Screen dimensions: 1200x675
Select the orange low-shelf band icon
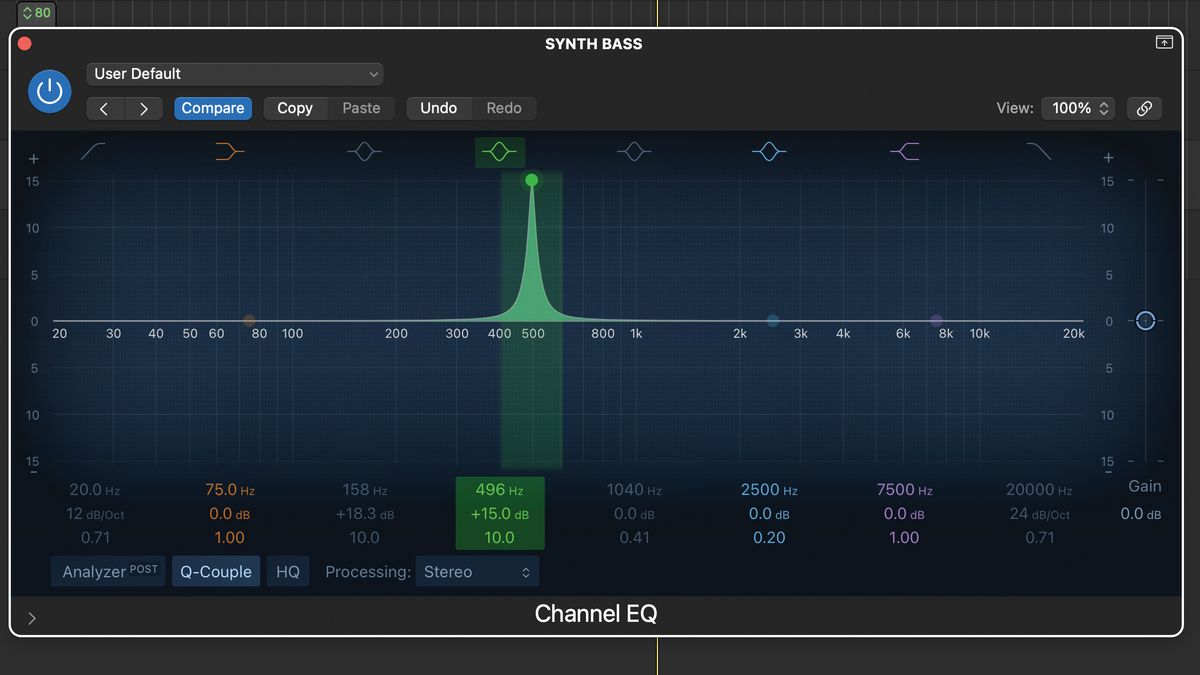coord(229,151)
